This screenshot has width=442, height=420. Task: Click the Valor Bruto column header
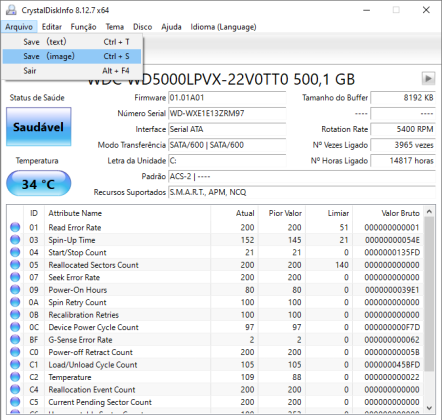click(x=388, y=213)
